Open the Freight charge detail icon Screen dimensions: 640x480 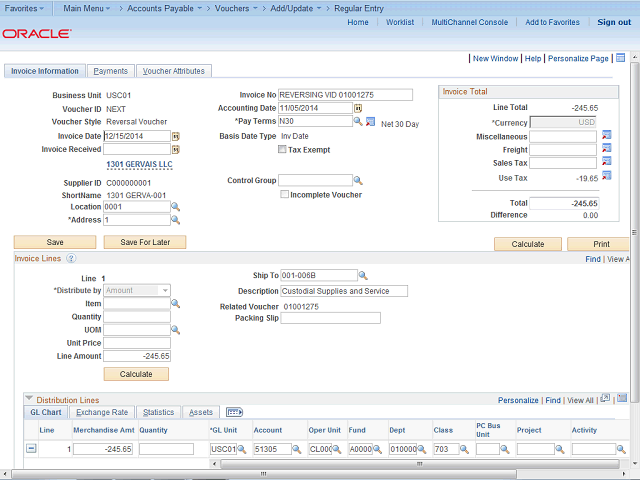(606, 149)
